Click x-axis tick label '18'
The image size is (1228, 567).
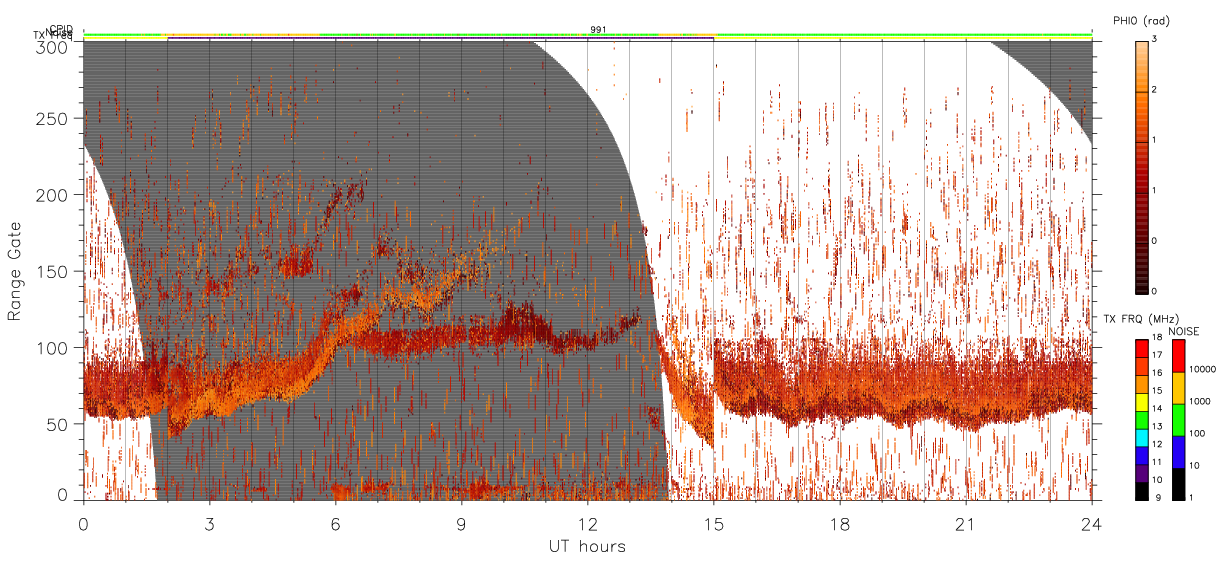coord(839,524)
